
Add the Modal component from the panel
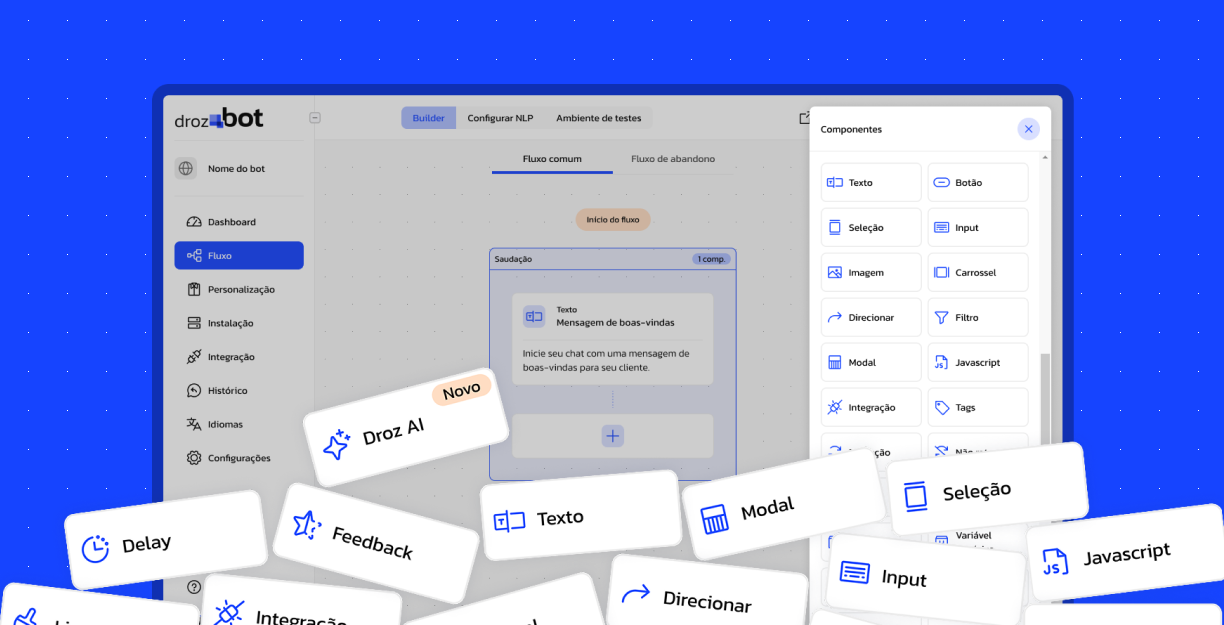[871, 362]
